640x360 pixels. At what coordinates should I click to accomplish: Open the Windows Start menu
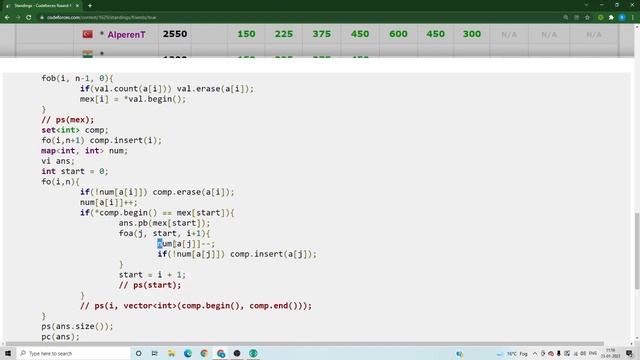pyautogui.click(x=8, y=353)
